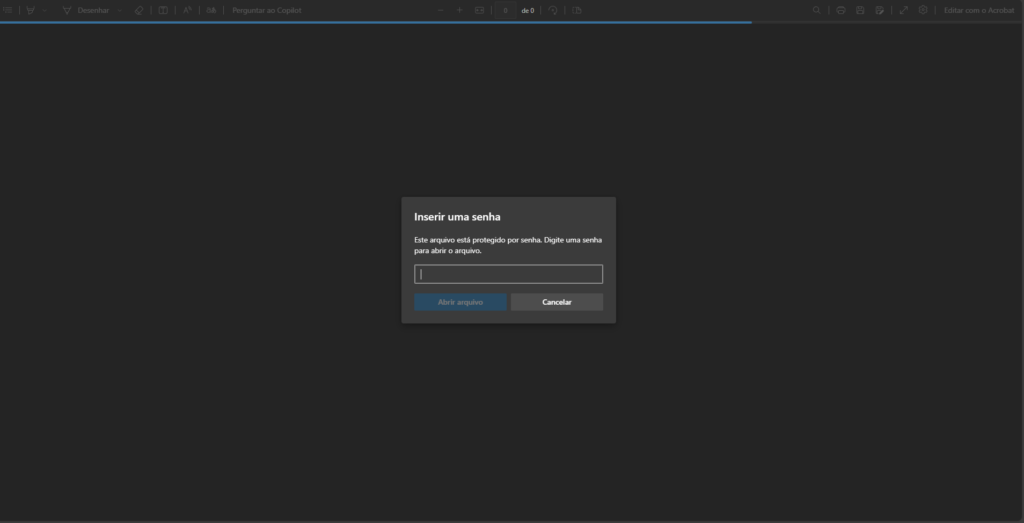Open the search magnifier icon
Viewport: 1024px width, 523px height.
816,10
